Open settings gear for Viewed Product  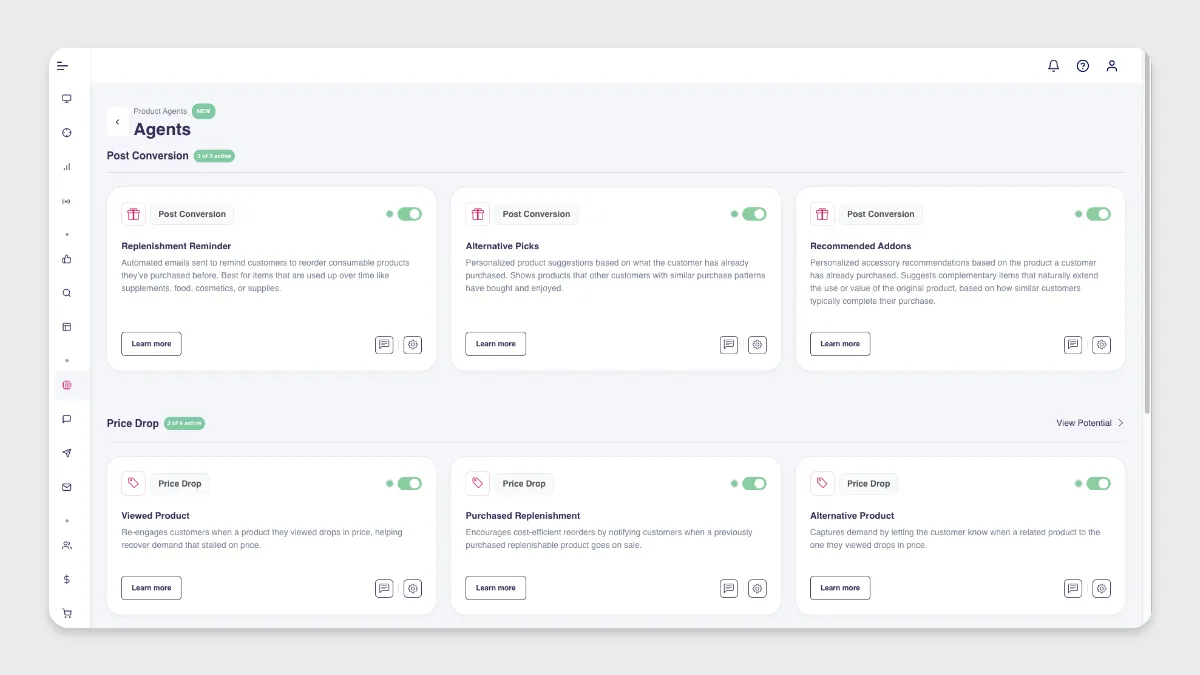tap(413, 588)
